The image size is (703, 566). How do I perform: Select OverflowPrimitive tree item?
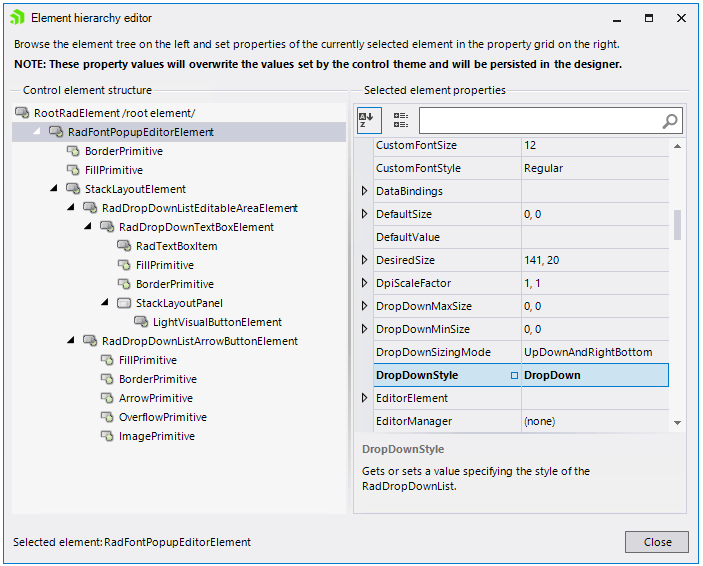163,417
